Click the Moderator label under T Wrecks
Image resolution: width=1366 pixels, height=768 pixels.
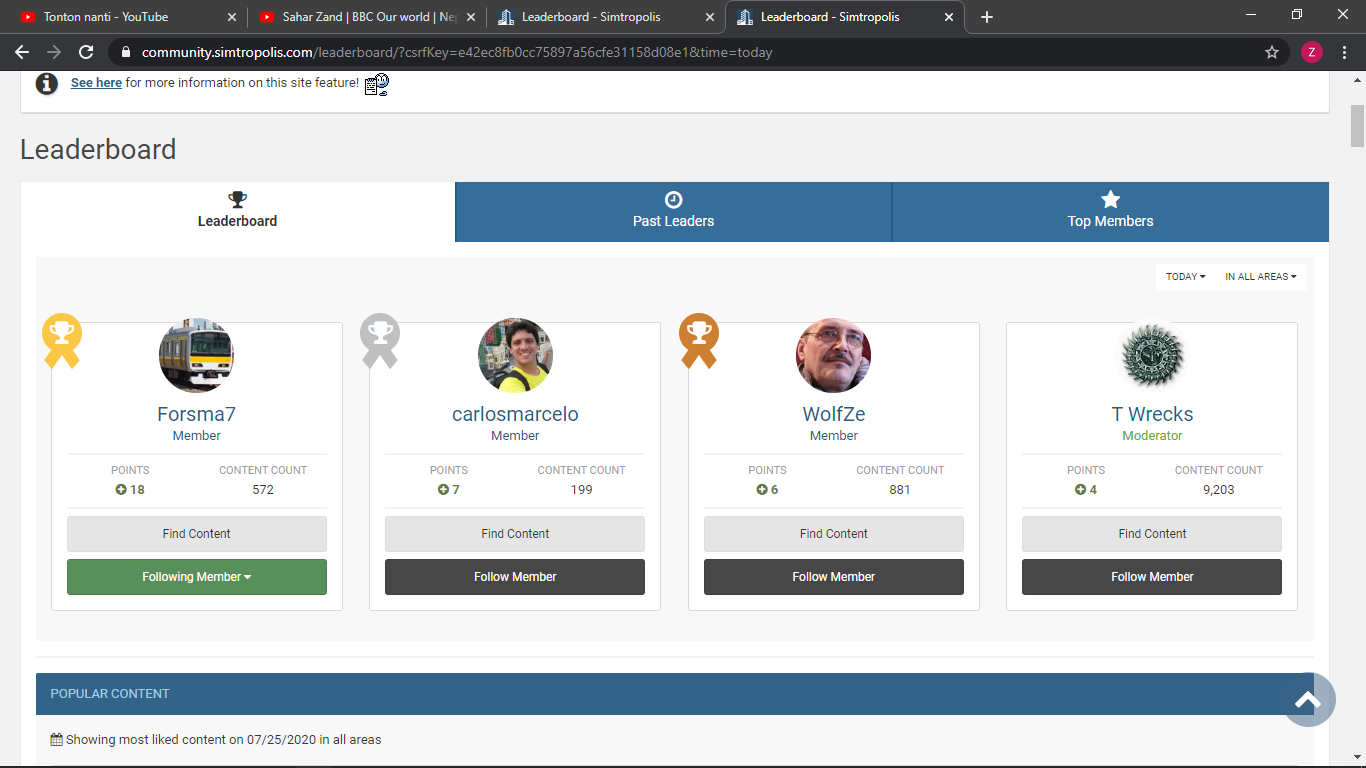pyautogui.click(x=1152, y=436)
